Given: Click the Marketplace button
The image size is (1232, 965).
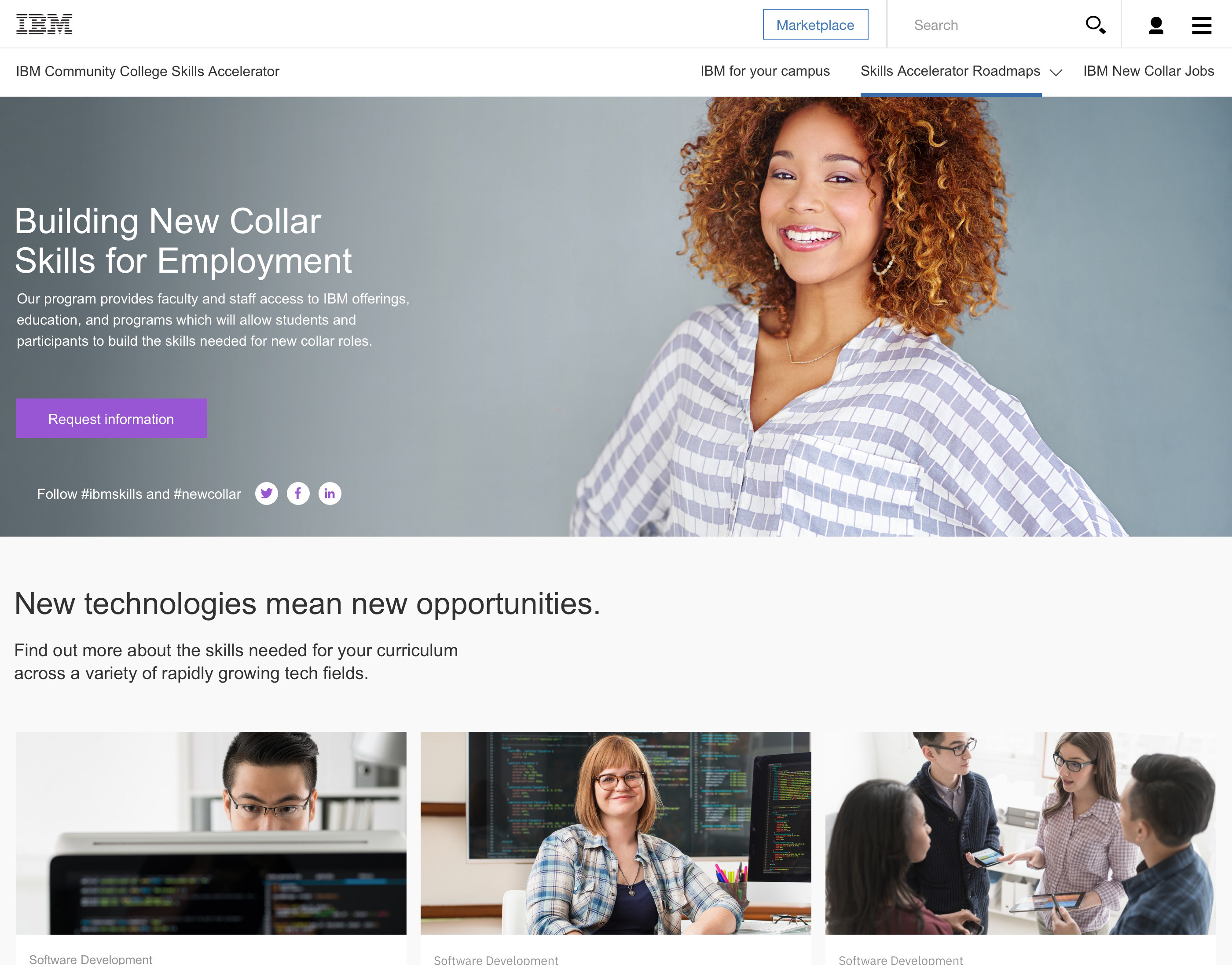Looking at the screenshot, I should [815, 24].
